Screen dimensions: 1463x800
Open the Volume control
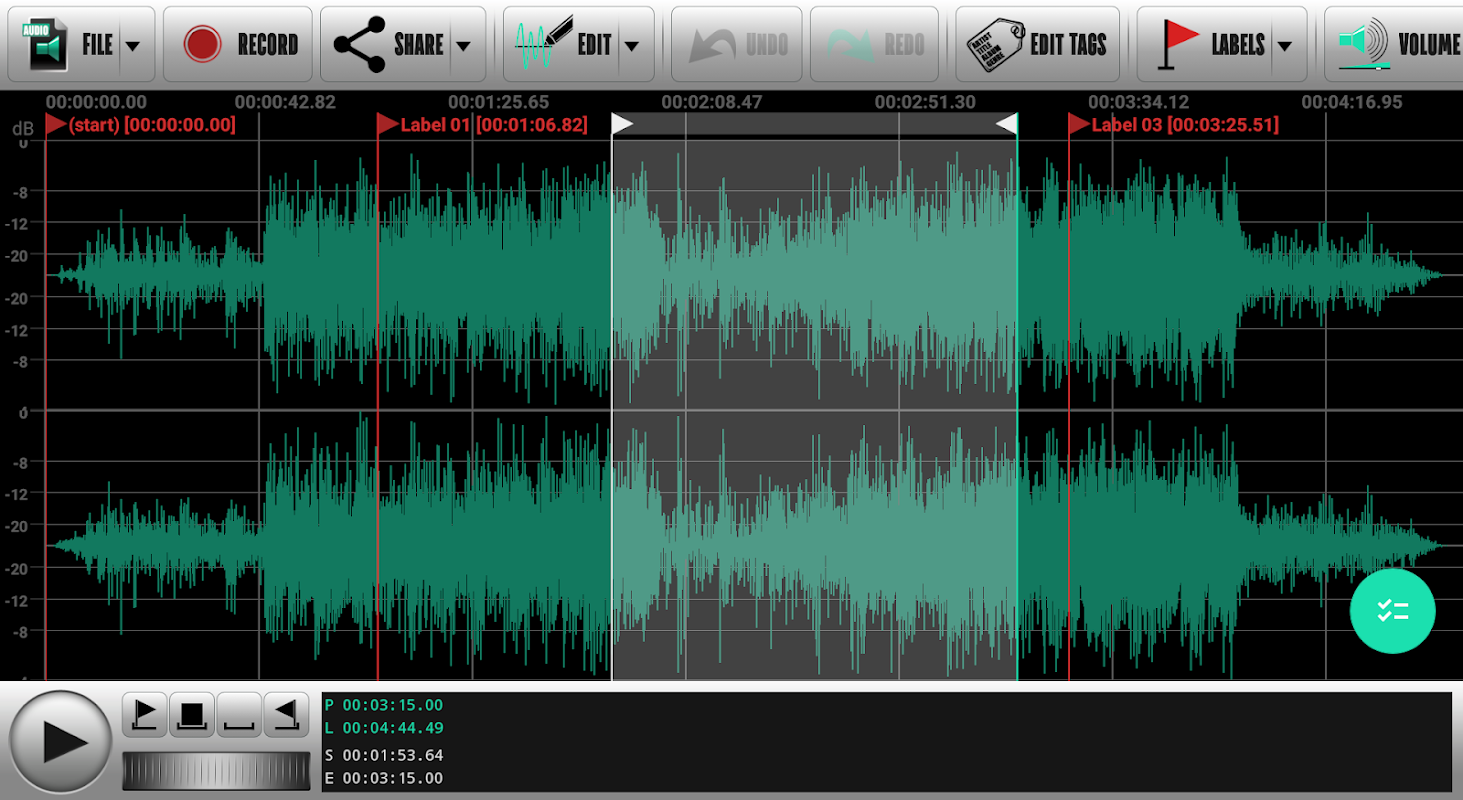click(1394, 44)
